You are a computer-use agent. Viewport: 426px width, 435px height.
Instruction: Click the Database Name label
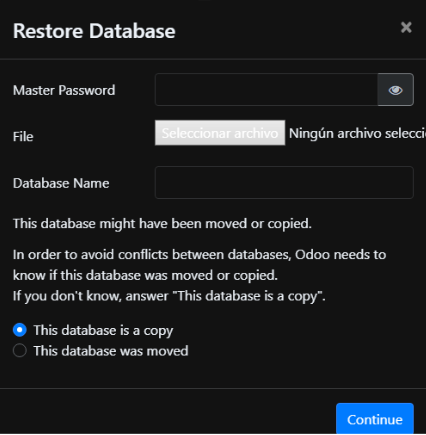pos(61,183)
